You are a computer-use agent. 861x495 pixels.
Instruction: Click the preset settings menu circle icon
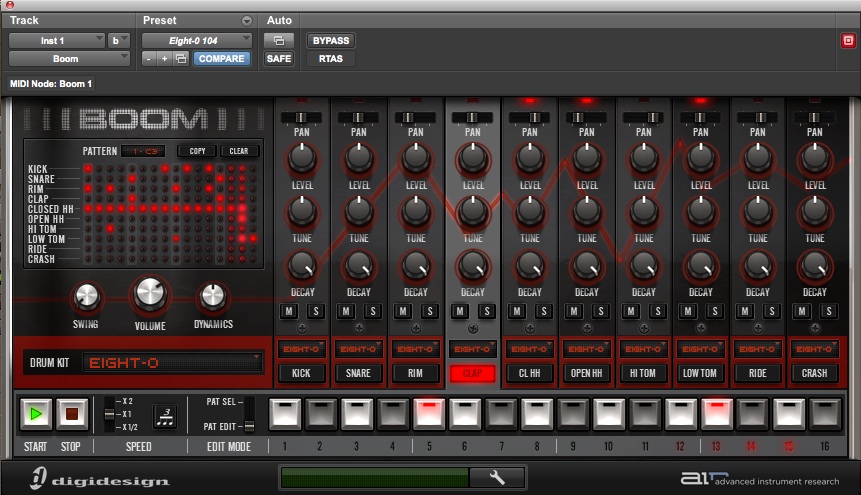pos(247,21)
